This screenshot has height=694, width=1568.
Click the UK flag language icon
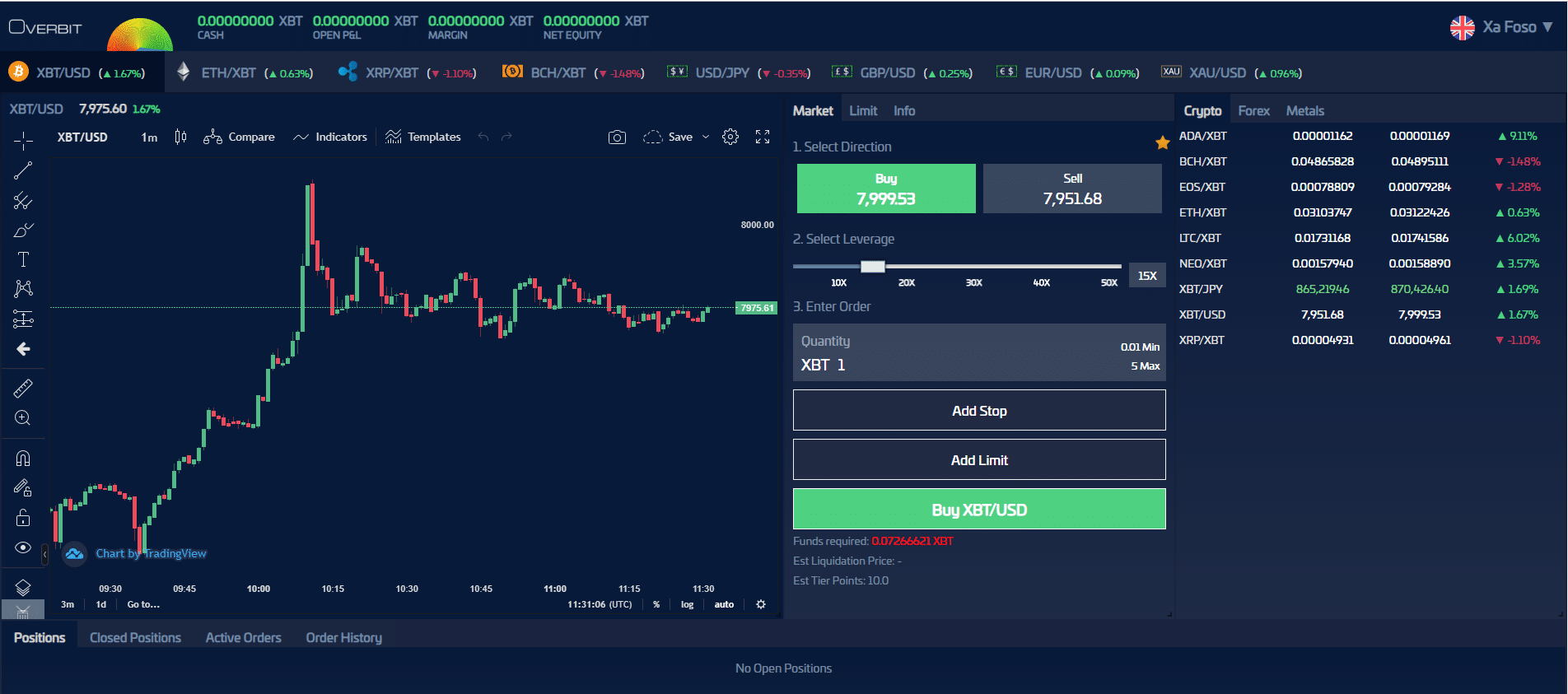point(1462,27)
